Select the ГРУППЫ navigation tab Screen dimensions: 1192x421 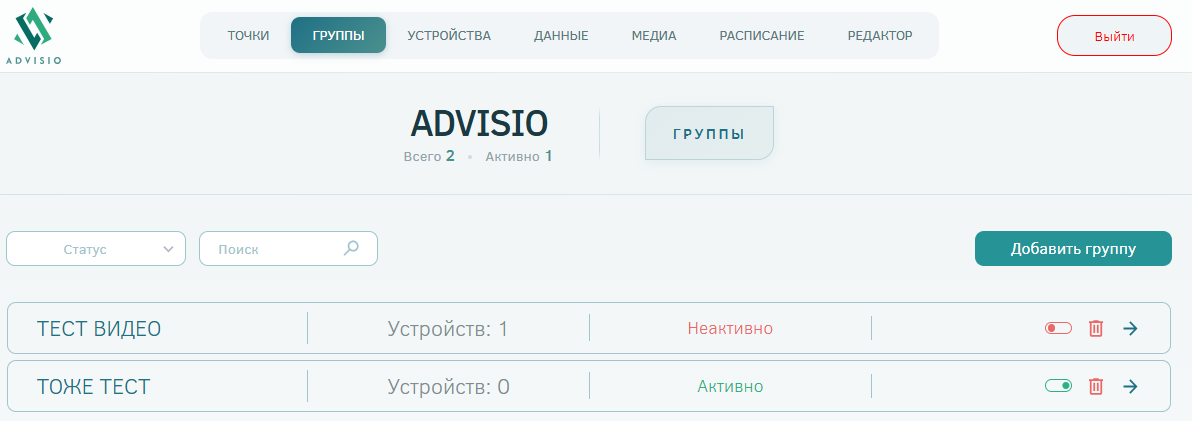[338, 35]
